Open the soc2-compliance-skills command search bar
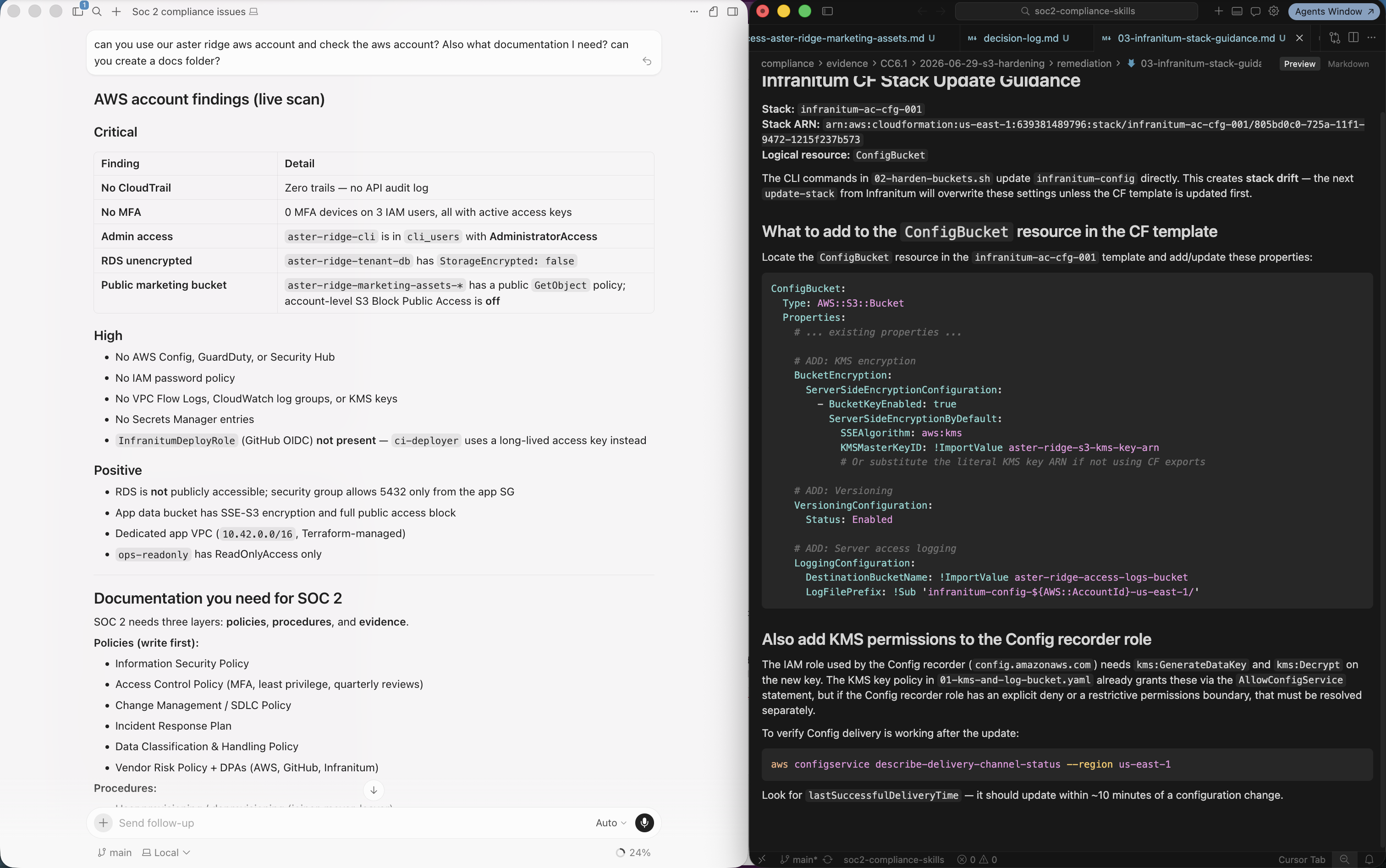This screenshot has width=1386, height=868. tap(1077, 11)
